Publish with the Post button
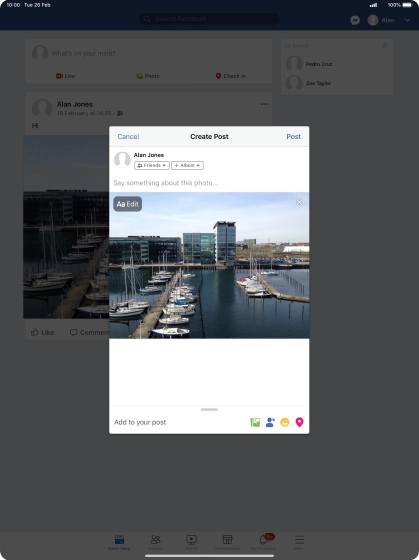This screenshot has height=560, width=419. [x=294, y=136]
